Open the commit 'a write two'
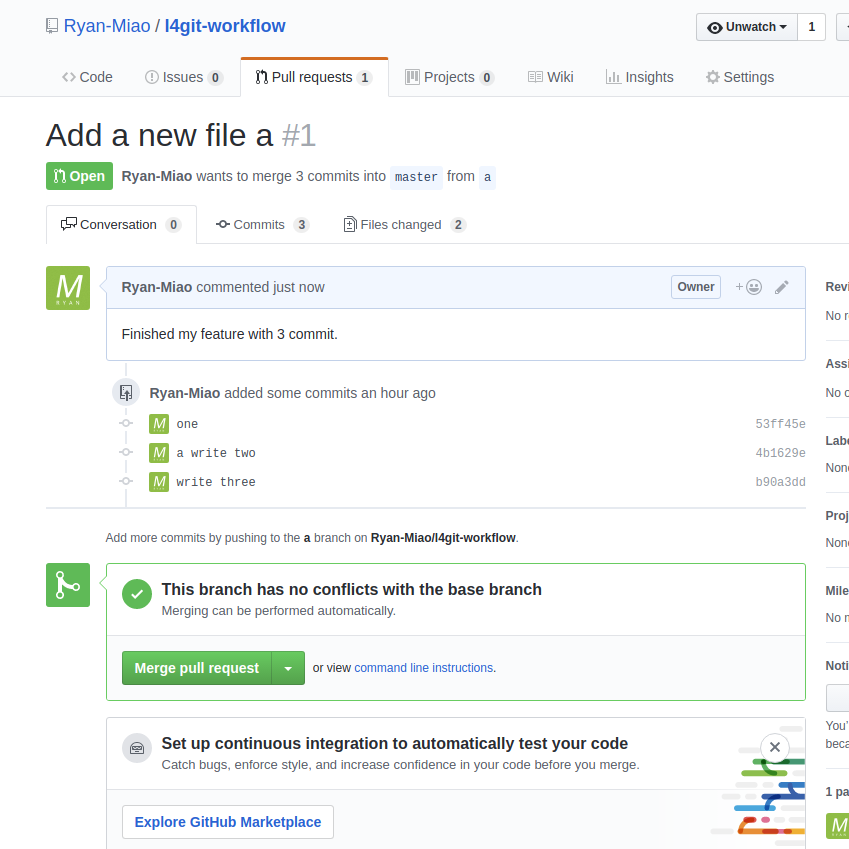Screen dimensions: 849x849 (x=216, y=453)
